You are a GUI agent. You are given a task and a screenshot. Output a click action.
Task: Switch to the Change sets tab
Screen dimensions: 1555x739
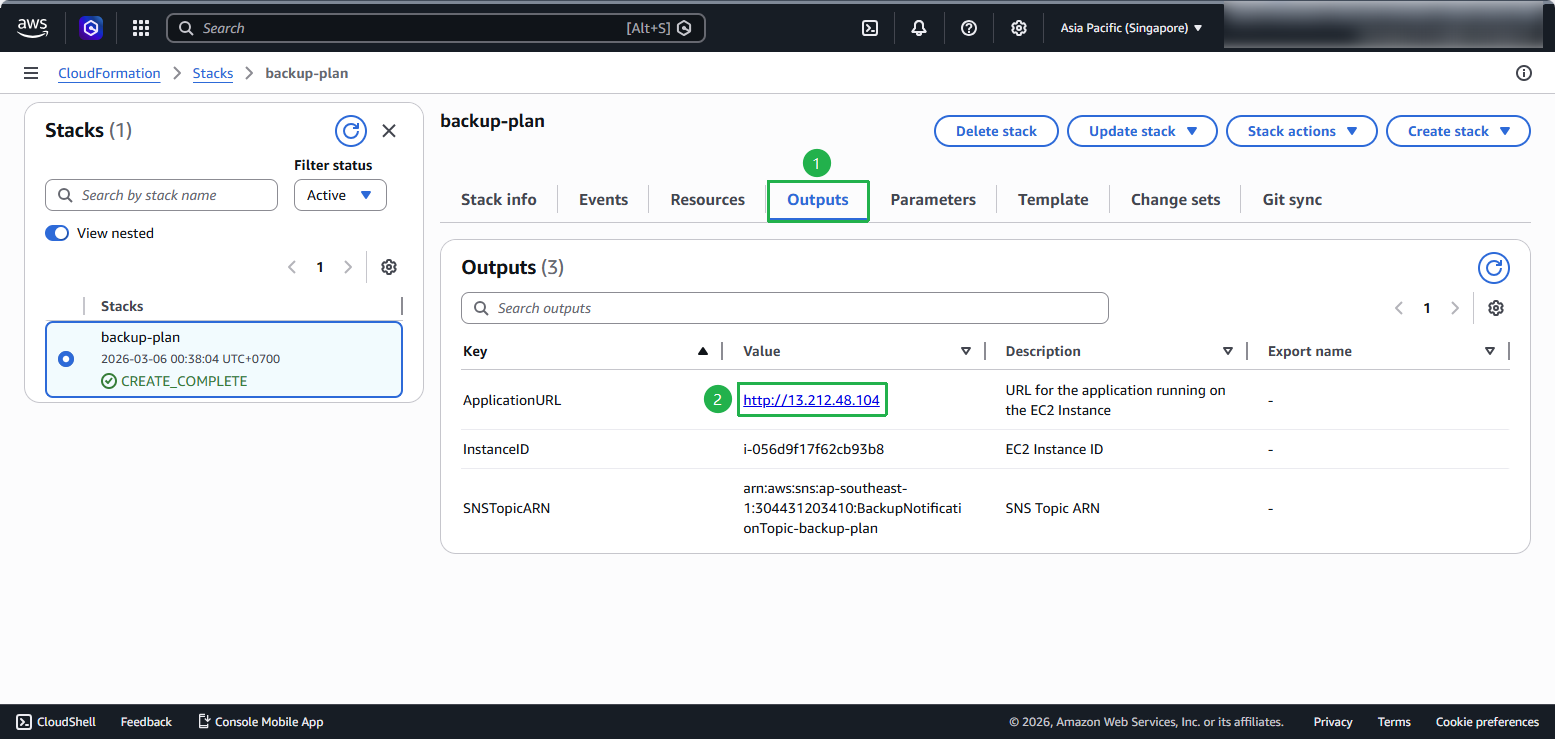coord(1175,199)
